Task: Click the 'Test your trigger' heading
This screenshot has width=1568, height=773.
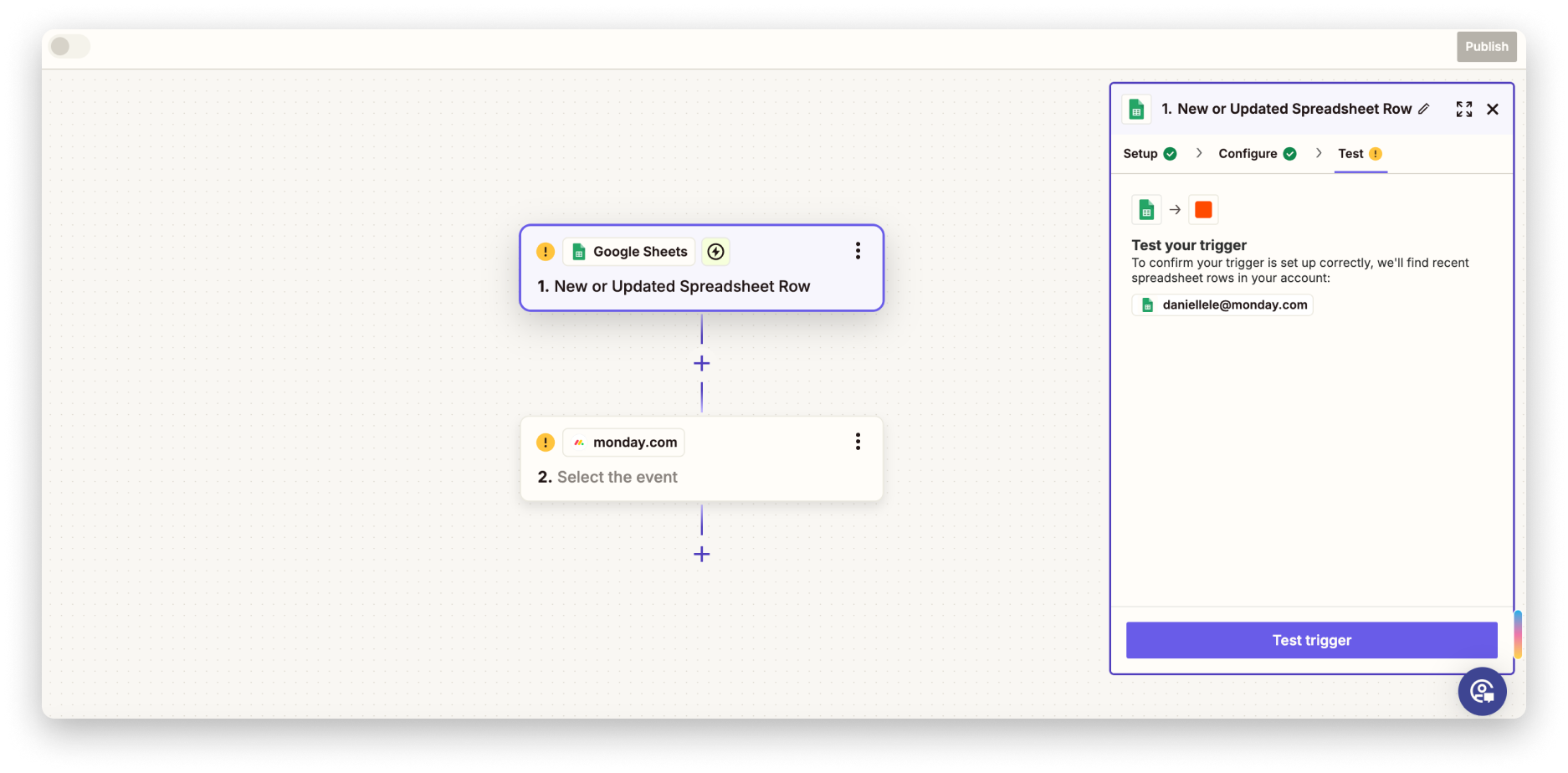Action: (x=1189, y=245)
